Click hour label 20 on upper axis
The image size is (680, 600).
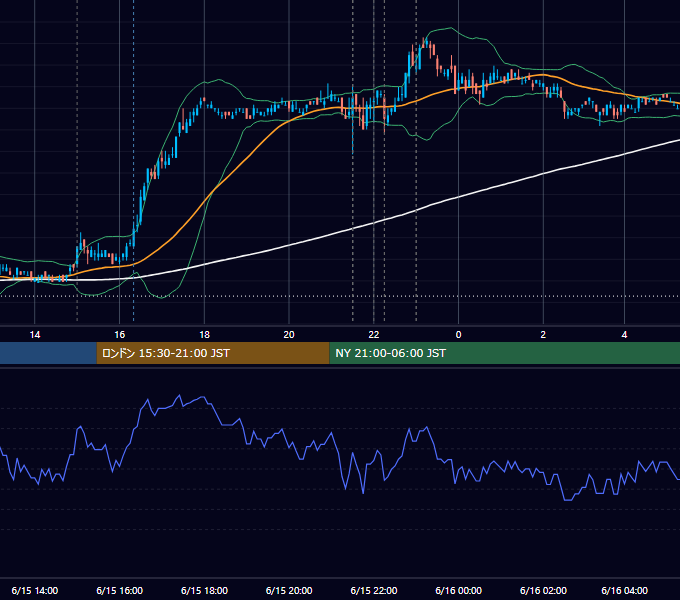point(289,335)
